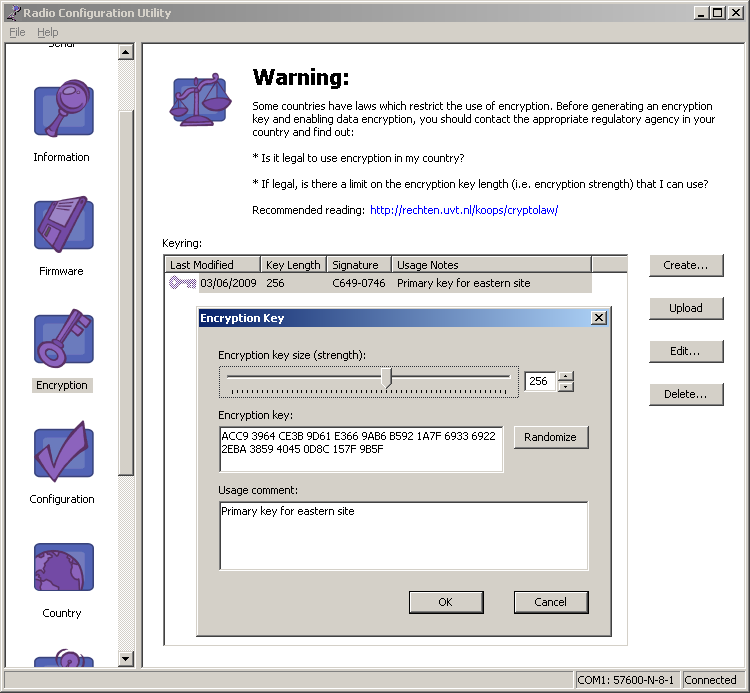
Task: Click the Delete... button
Action: [x=686, y=395]
